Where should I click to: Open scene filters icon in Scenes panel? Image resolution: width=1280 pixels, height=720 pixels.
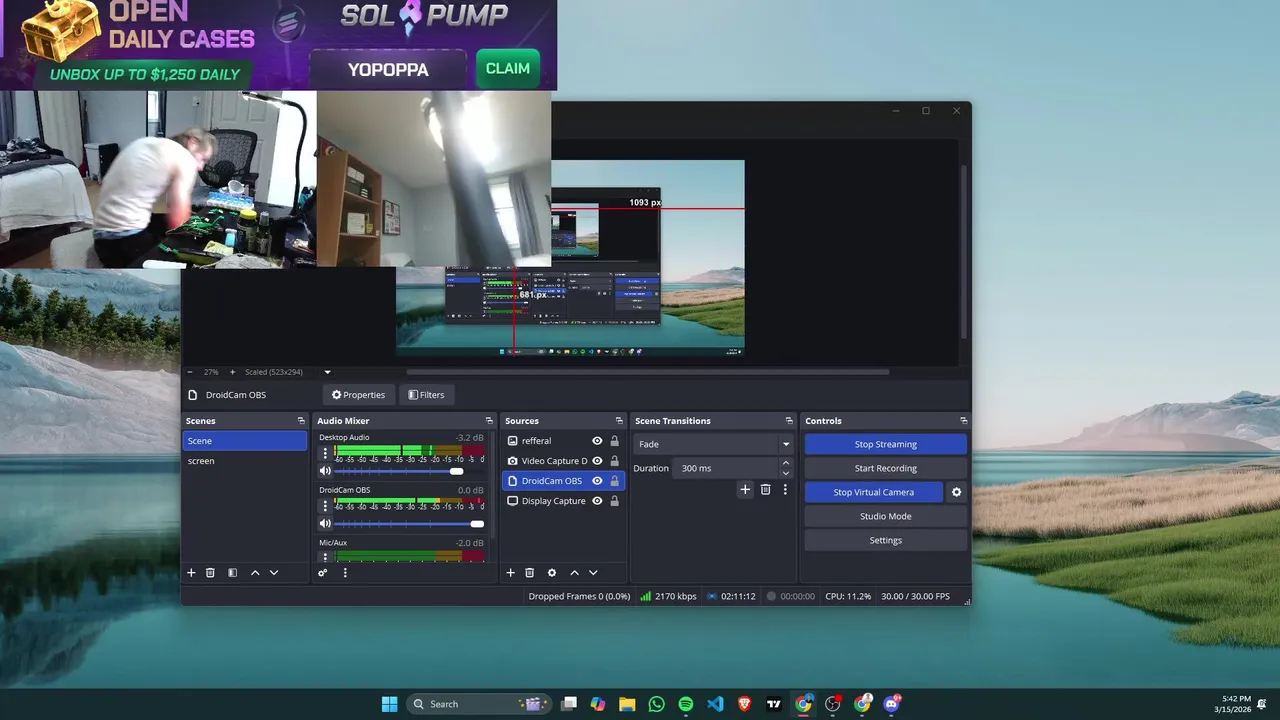point(232,573)
